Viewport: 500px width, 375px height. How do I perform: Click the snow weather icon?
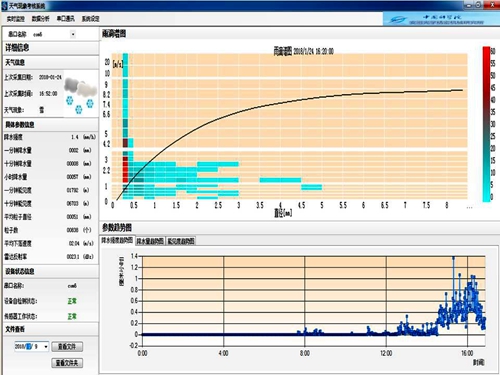click(81, 95)
